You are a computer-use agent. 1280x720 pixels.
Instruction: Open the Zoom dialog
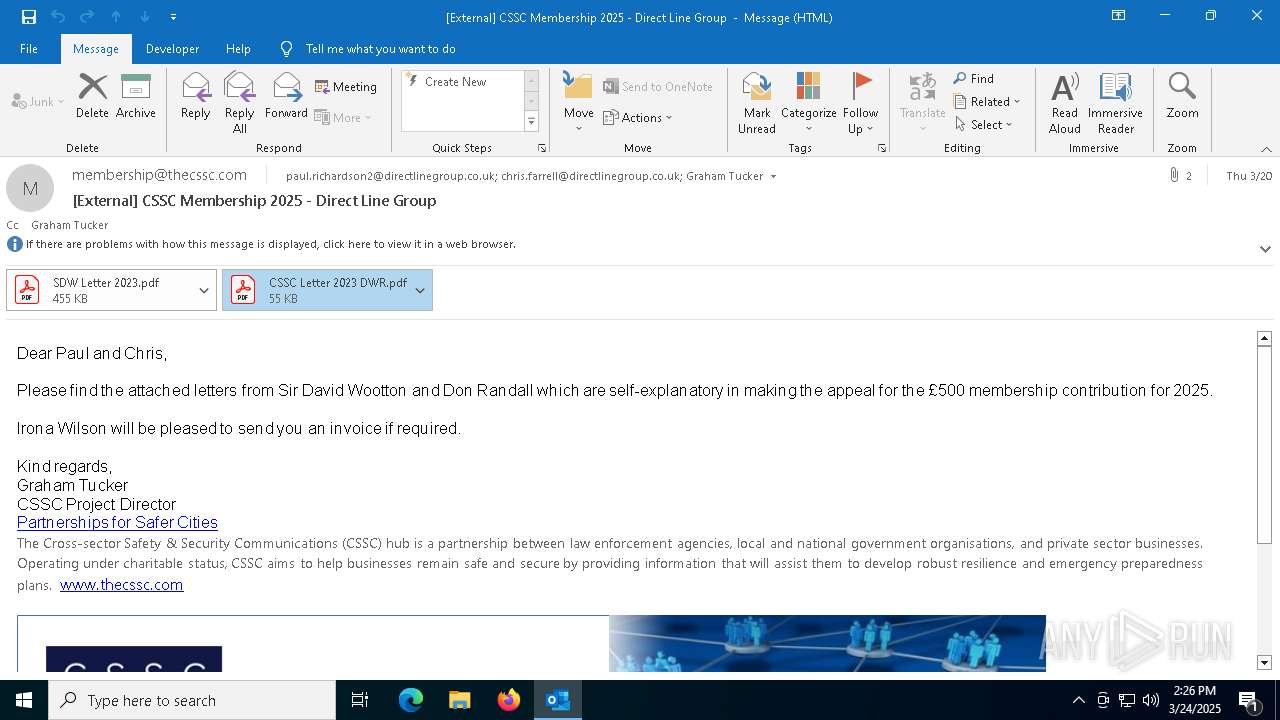click(x=1182, y=96)
